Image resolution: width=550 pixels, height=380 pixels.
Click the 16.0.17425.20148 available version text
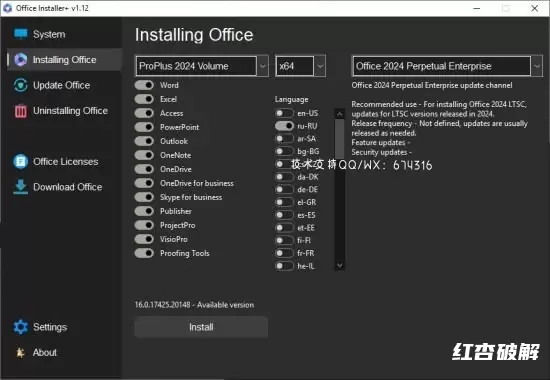point(195,305)
